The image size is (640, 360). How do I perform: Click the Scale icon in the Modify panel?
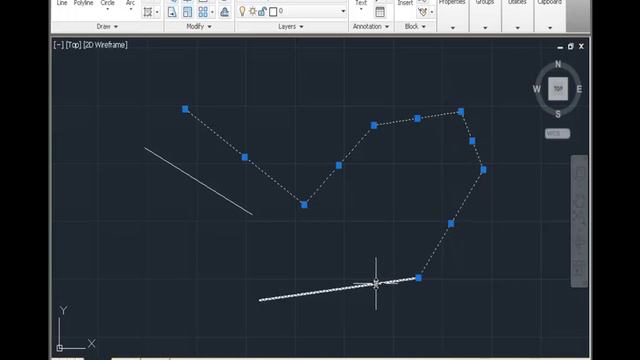pyautogui.click(x=187, y=12)
